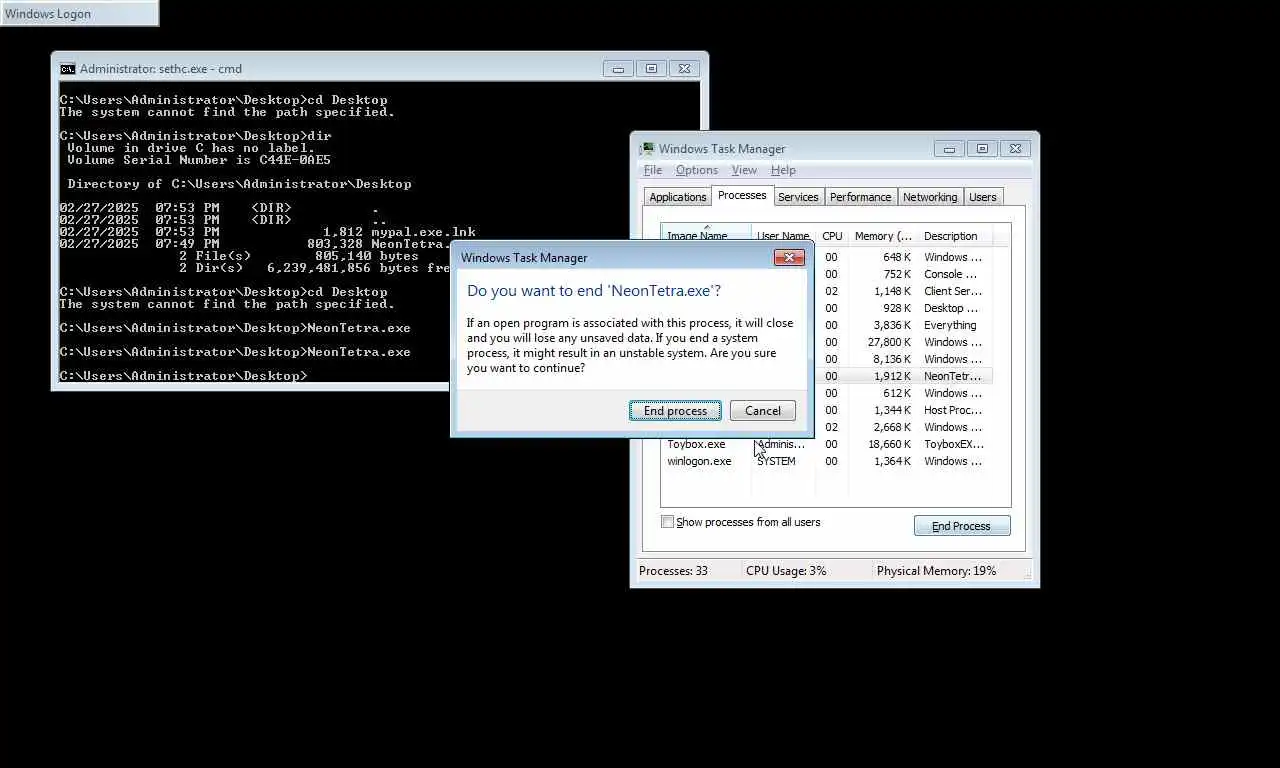Image resolution: width=1280 pixels, height=768 pixels.
Task: Click the cmd prompt input line
Action: [184, 376]
